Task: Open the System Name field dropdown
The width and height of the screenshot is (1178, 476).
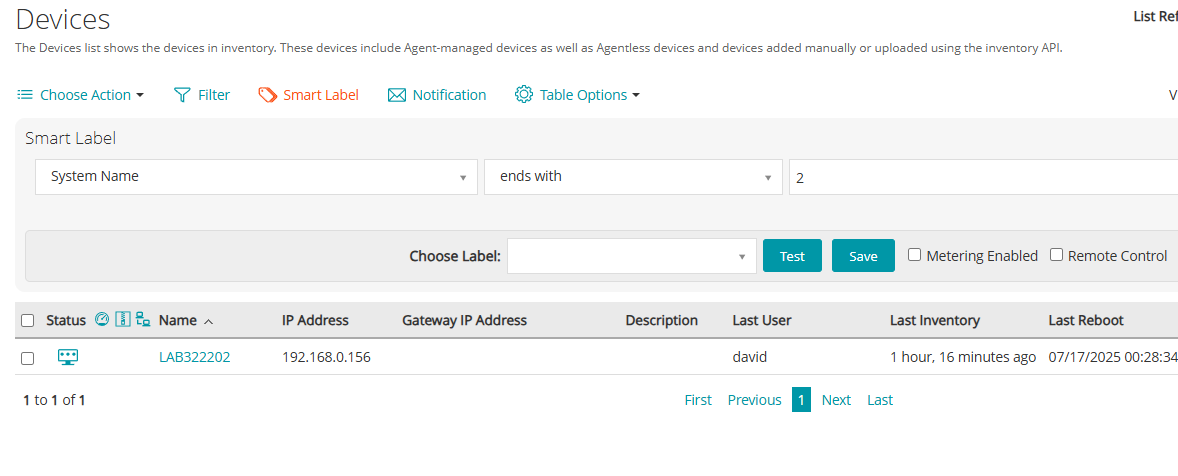Action: click(x=256, y=177)
